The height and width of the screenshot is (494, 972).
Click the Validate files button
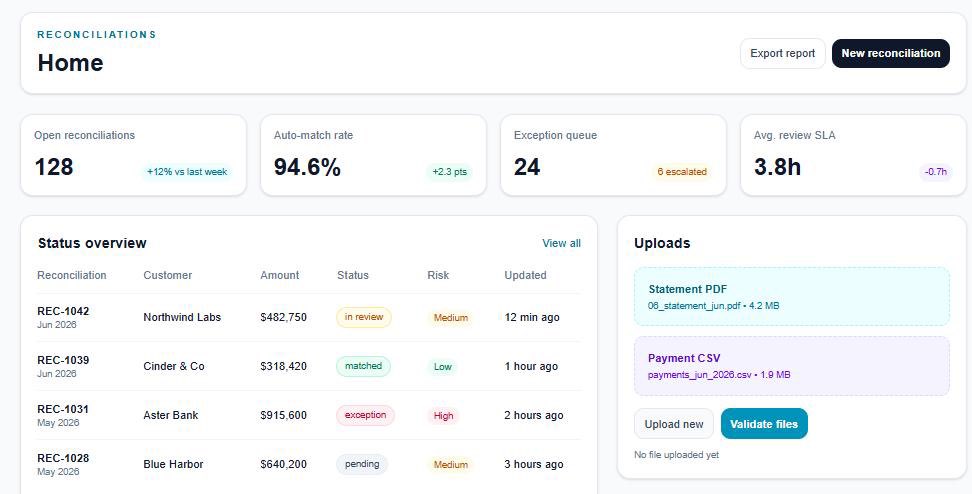764,424
